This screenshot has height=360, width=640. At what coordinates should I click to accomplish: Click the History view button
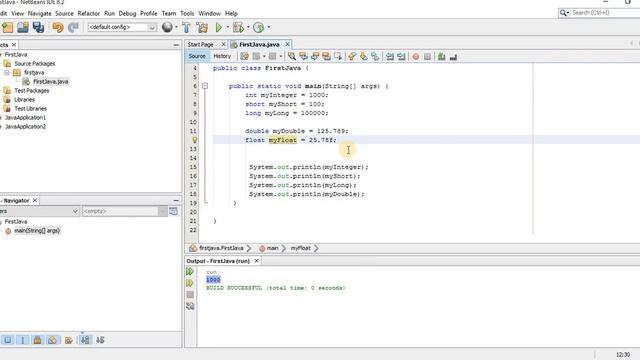click(222, 56)
